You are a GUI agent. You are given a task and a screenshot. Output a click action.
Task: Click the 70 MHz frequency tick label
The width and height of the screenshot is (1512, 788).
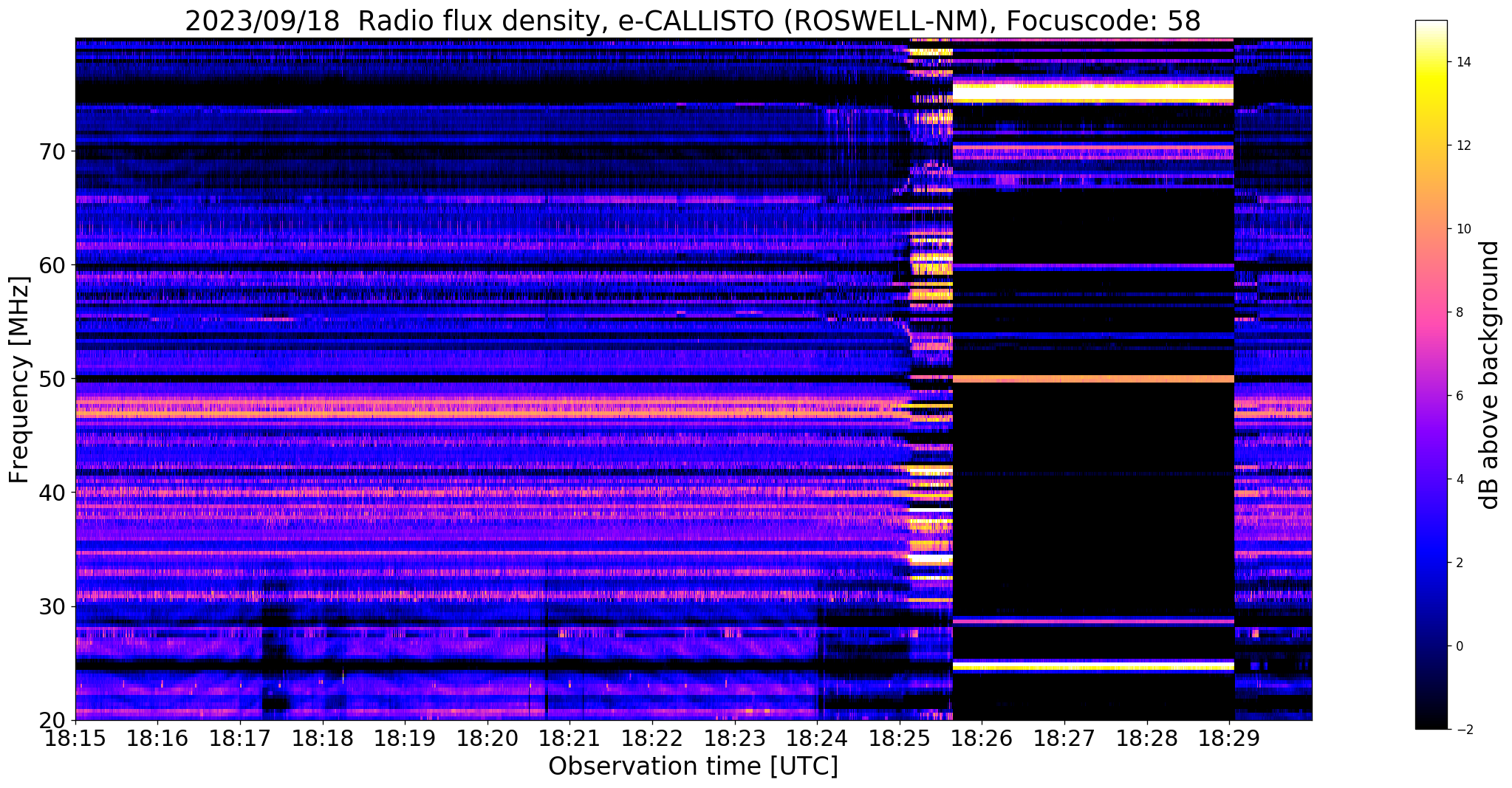[x=53, y=151]
